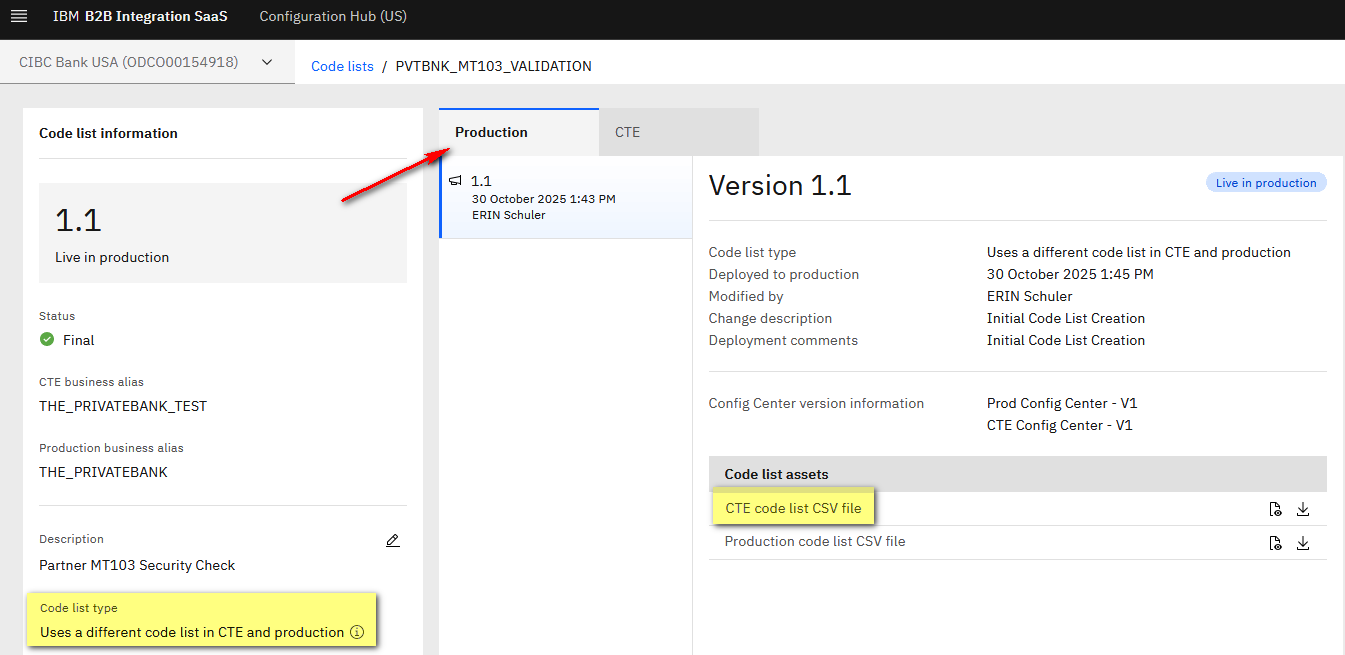Download the CTE code list CSV file
The image size is (1345, 655).
pos(1302,509)
